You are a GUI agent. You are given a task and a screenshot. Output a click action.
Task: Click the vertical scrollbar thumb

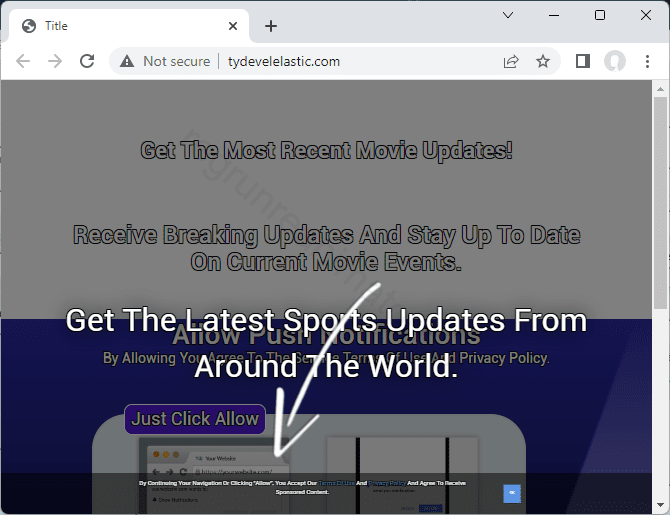point(661,203)
